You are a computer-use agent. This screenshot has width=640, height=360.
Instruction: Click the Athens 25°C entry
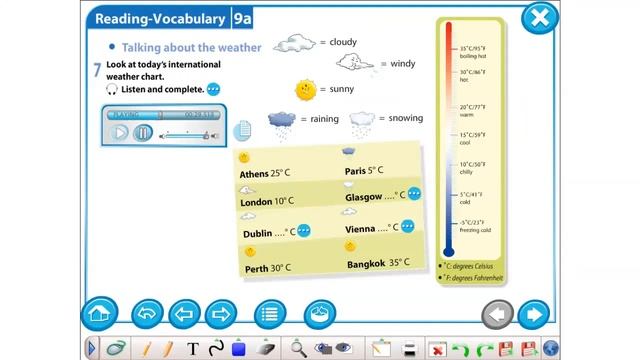pos(264,173)
